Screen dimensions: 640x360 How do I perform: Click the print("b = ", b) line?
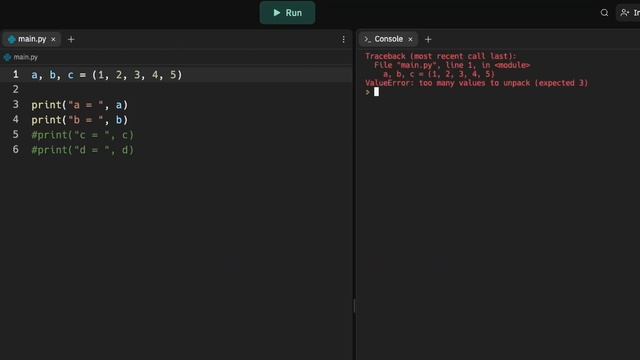[x=80, y=120]
